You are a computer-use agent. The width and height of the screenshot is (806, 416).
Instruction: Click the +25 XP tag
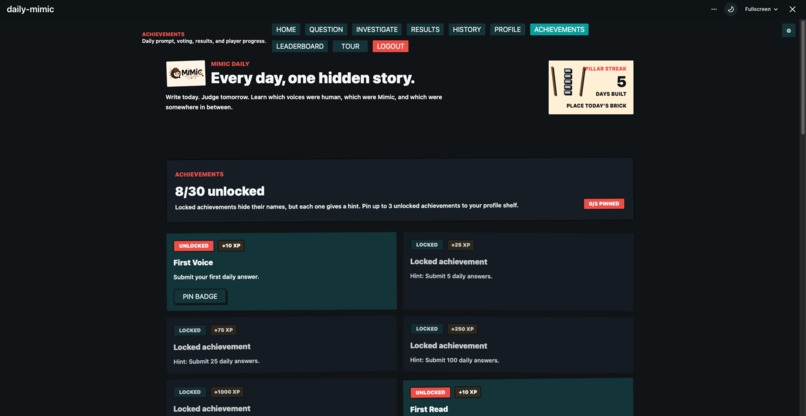461,245
